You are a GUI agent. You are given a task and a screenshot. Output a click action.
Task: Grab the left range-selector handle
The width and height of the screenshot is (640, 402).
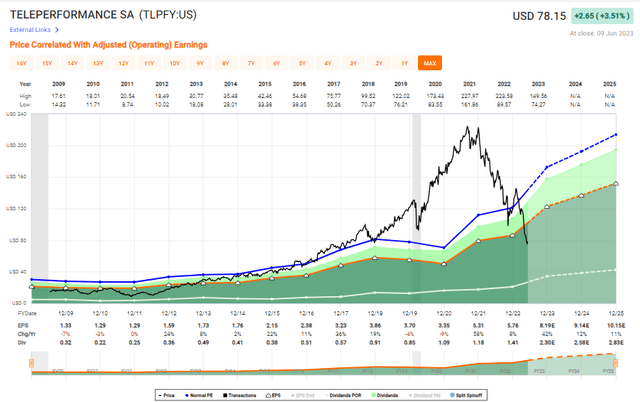[x=31, y=363]
